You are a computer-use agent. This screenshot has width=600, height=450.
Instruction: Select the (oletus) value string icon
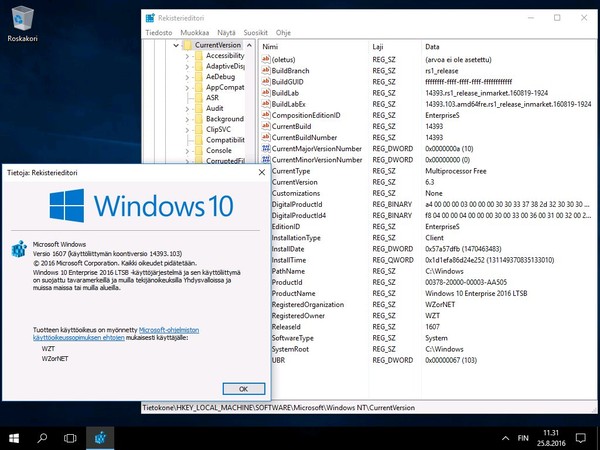[x=266, y=59]
